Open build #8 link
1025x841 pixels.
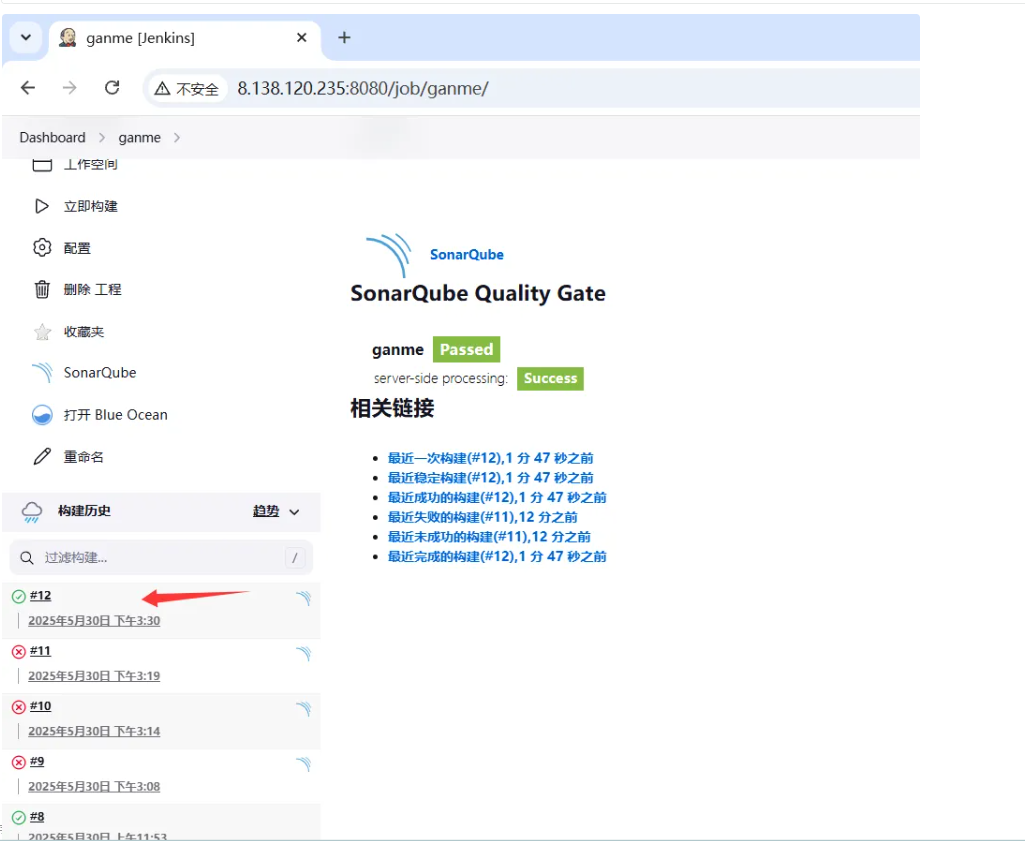click(37, 817)
